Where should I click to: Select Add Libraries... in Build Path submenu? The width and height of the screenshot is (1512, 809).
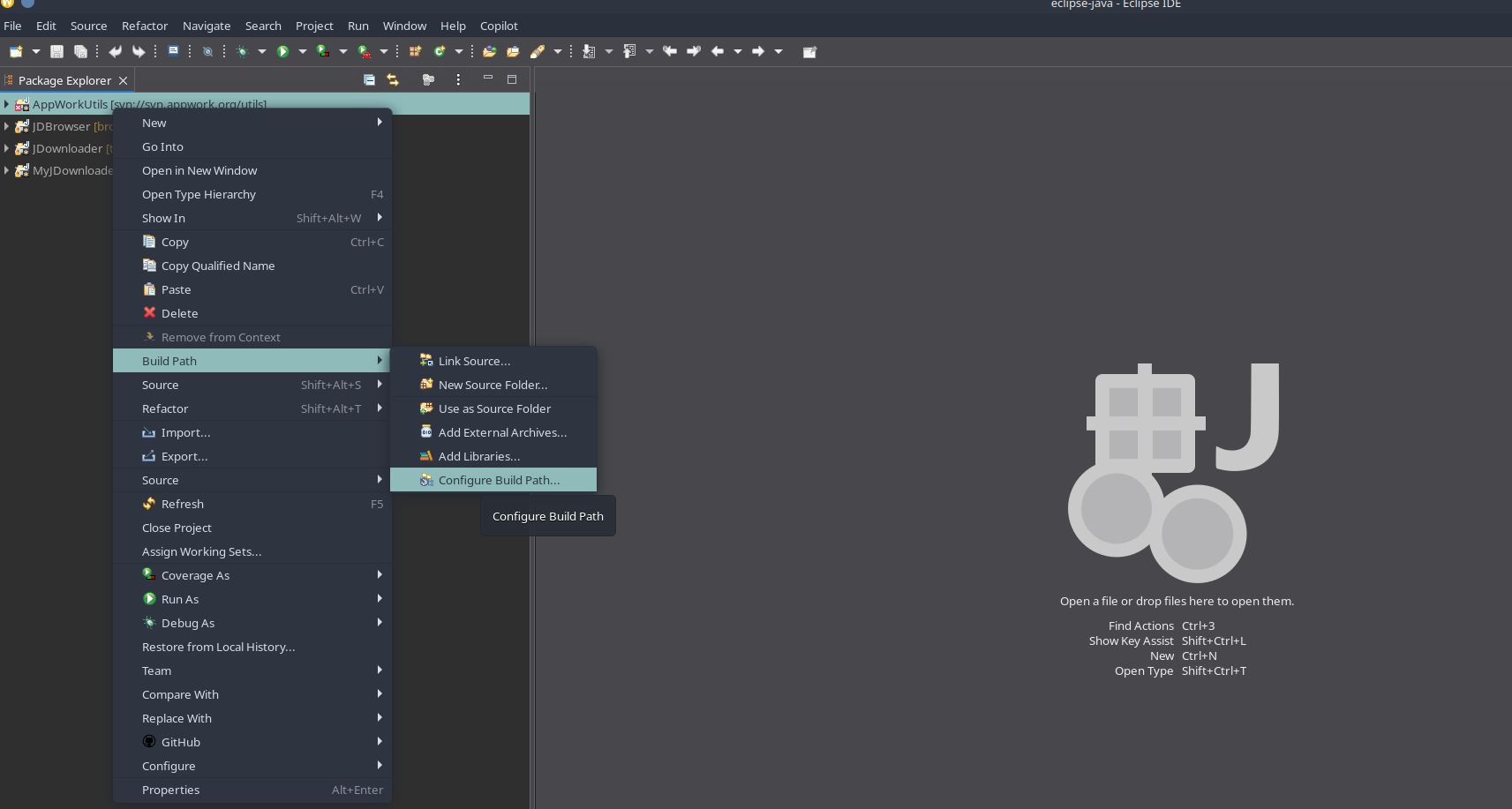tap(493, 456)
